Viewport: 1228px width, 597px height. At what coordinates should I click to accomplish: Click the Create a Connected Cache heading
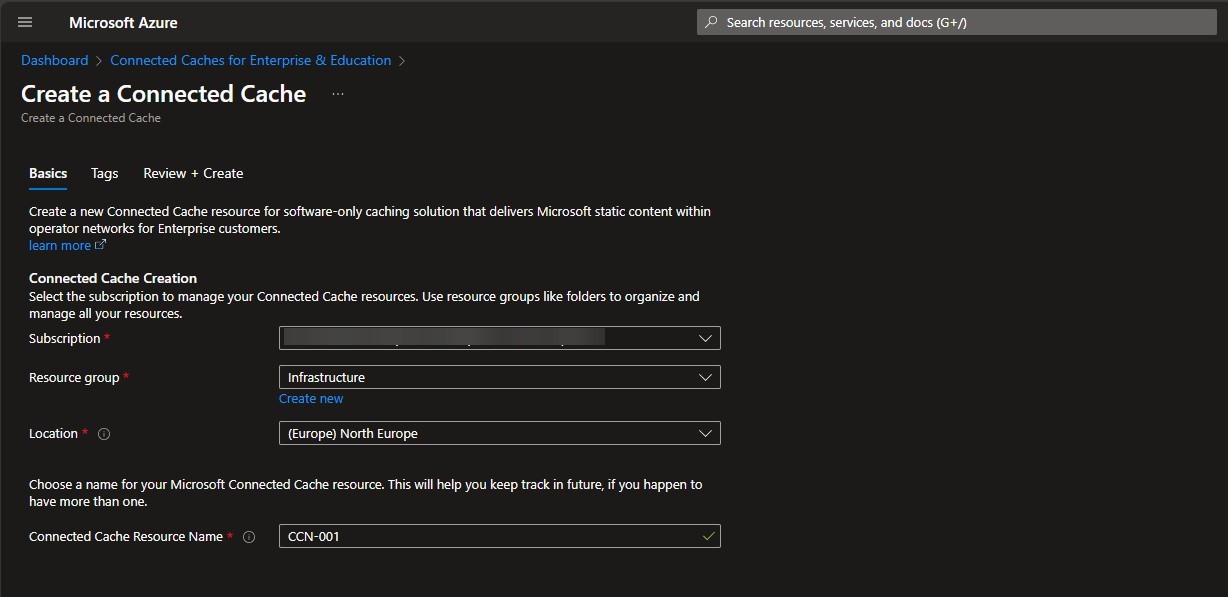click(x=164, y=94)
